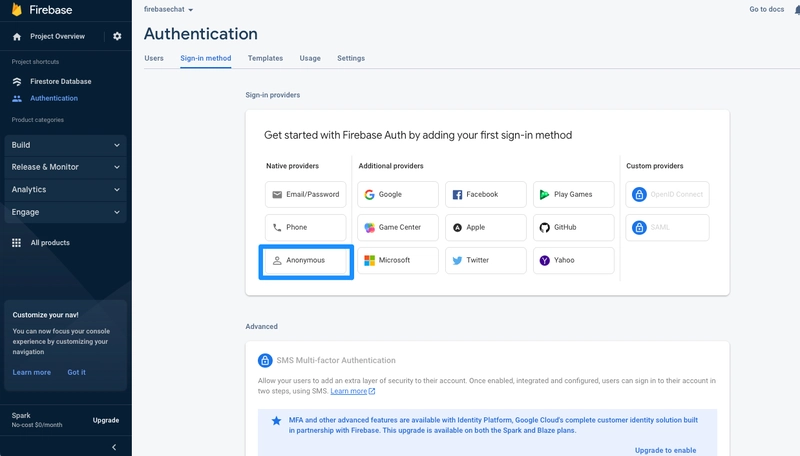Click the SAML lock icon
The height and width of the screenshot is (456, 800).
[x=639, y=227]
